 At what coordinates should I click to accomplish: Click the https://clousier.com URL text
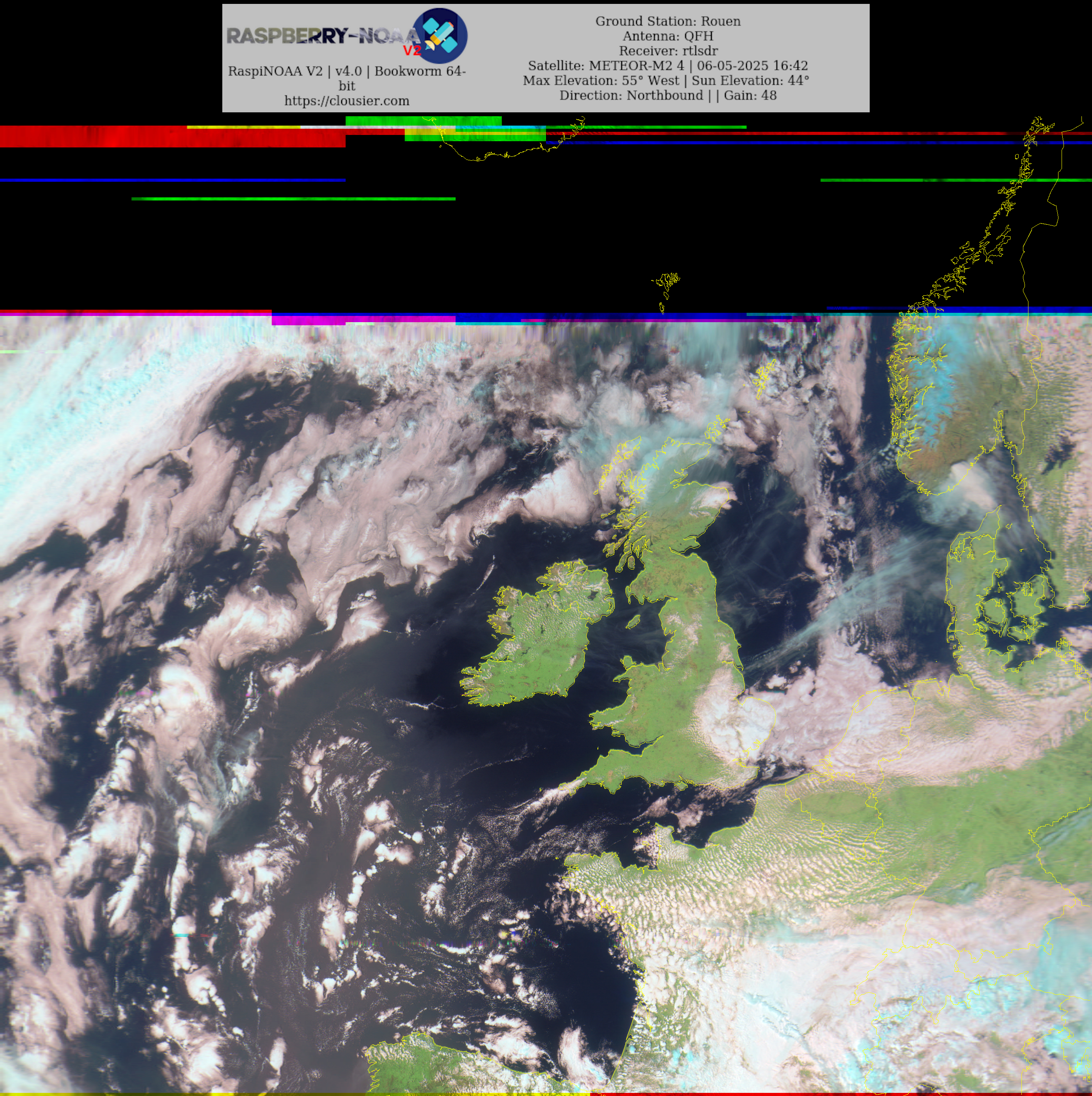(x=347, y=101)
